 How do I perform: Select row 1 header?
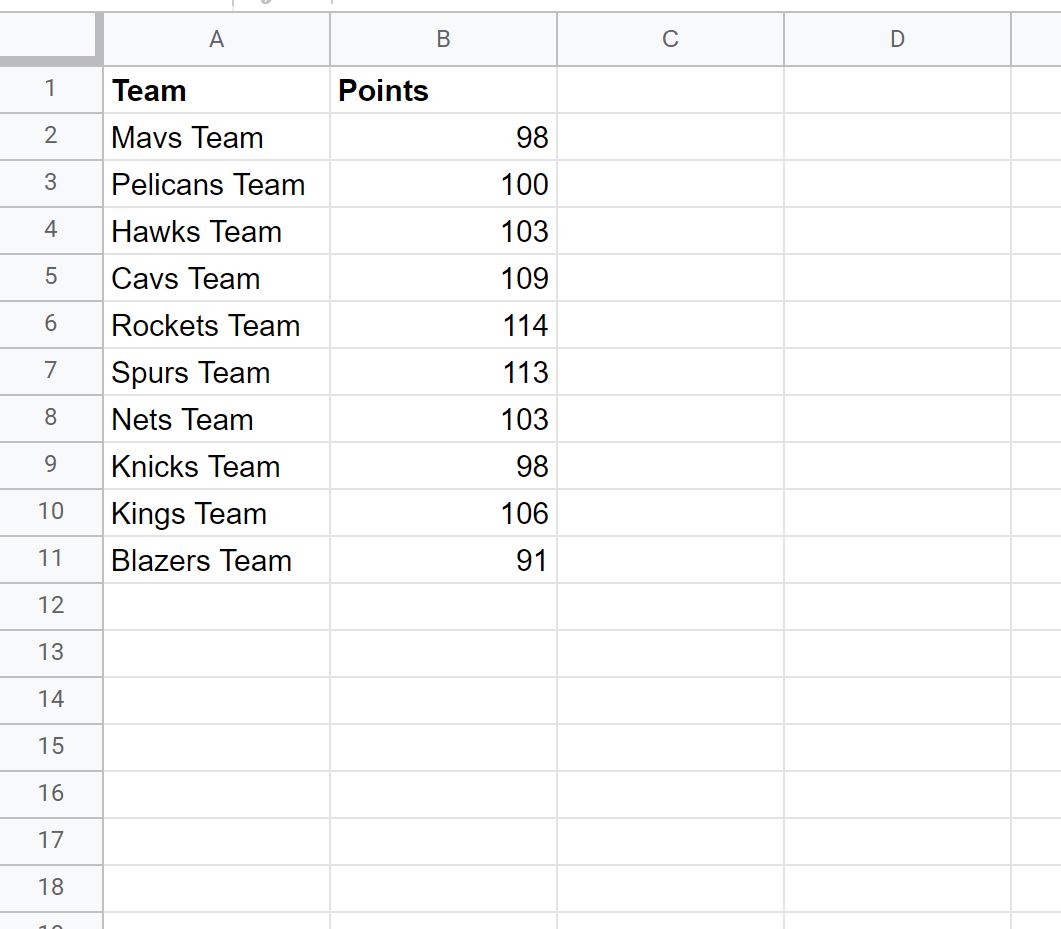coord(51,89)
